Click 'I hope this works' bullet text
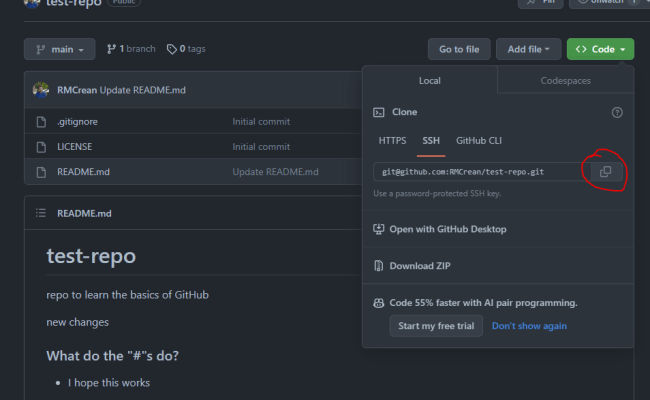 [x=109, y=383]
